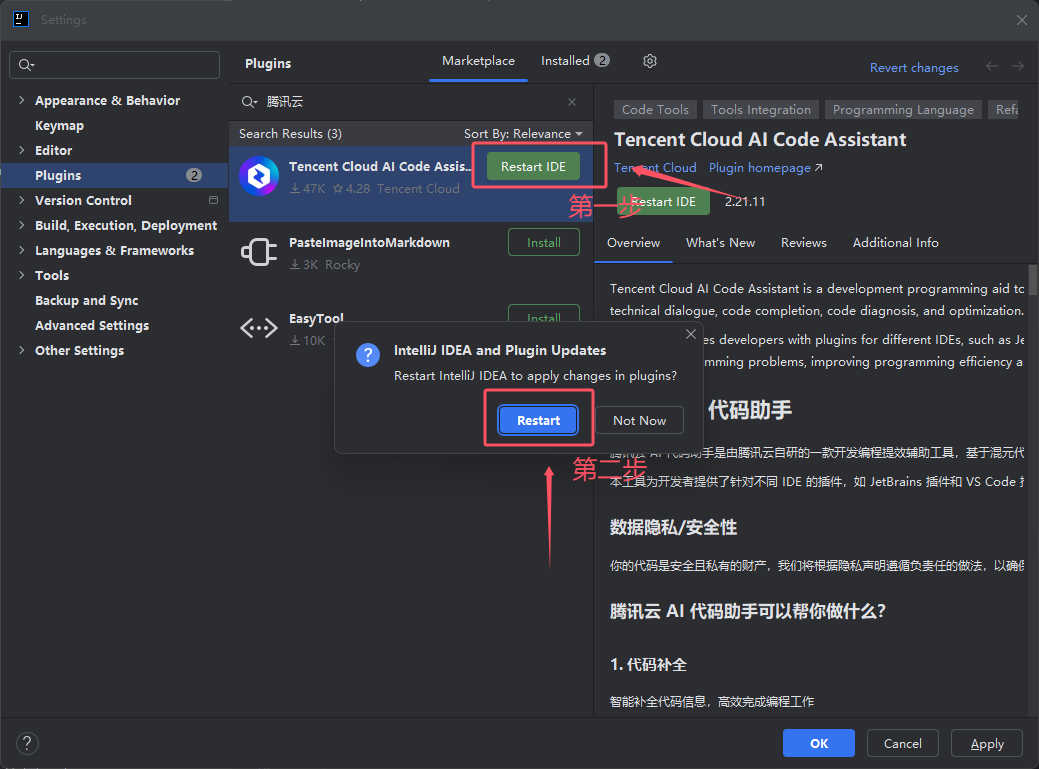Expand the Tools settings node
The width and height of the screenshot is (1039, 769).
coord(22,275)
